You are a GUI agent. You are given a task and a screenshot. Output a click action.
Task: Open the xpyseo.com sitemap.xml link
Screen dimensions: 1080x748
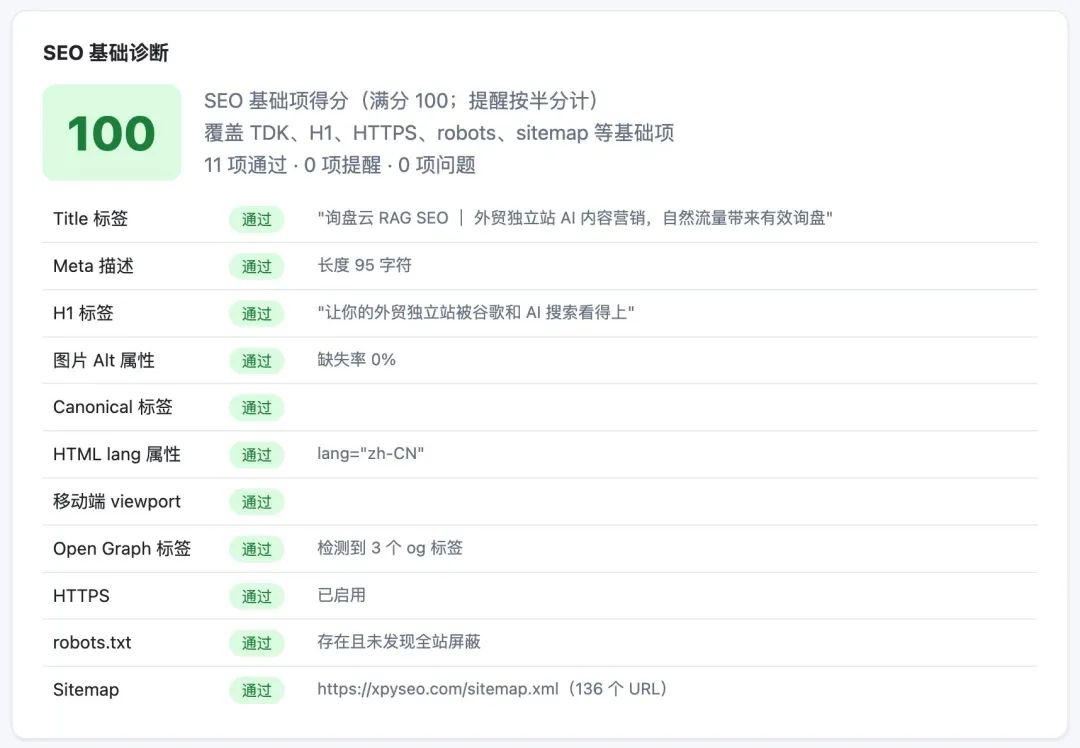click(x=437, y=689)
